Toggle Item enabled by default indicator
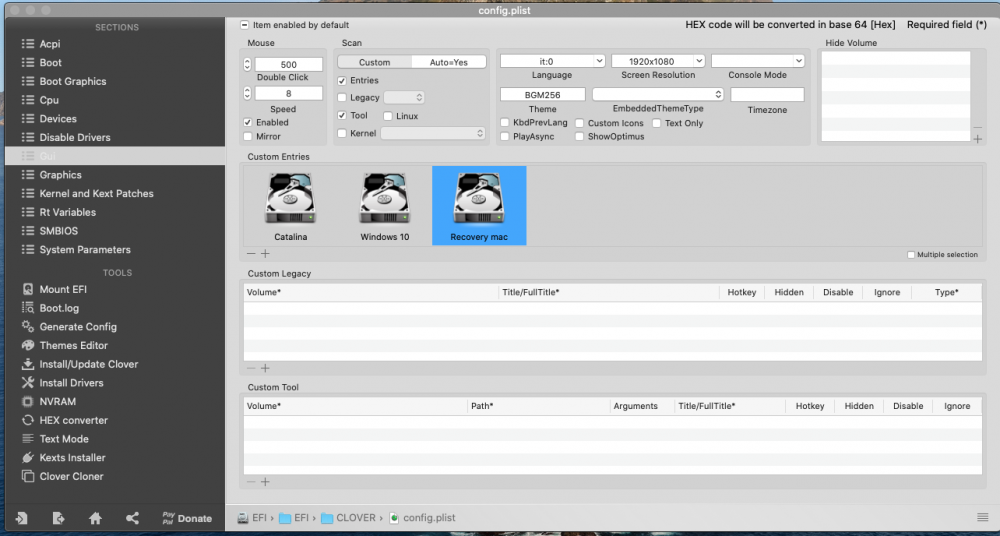The width and height of the screenshot is (1000, 536). [244, 25]
